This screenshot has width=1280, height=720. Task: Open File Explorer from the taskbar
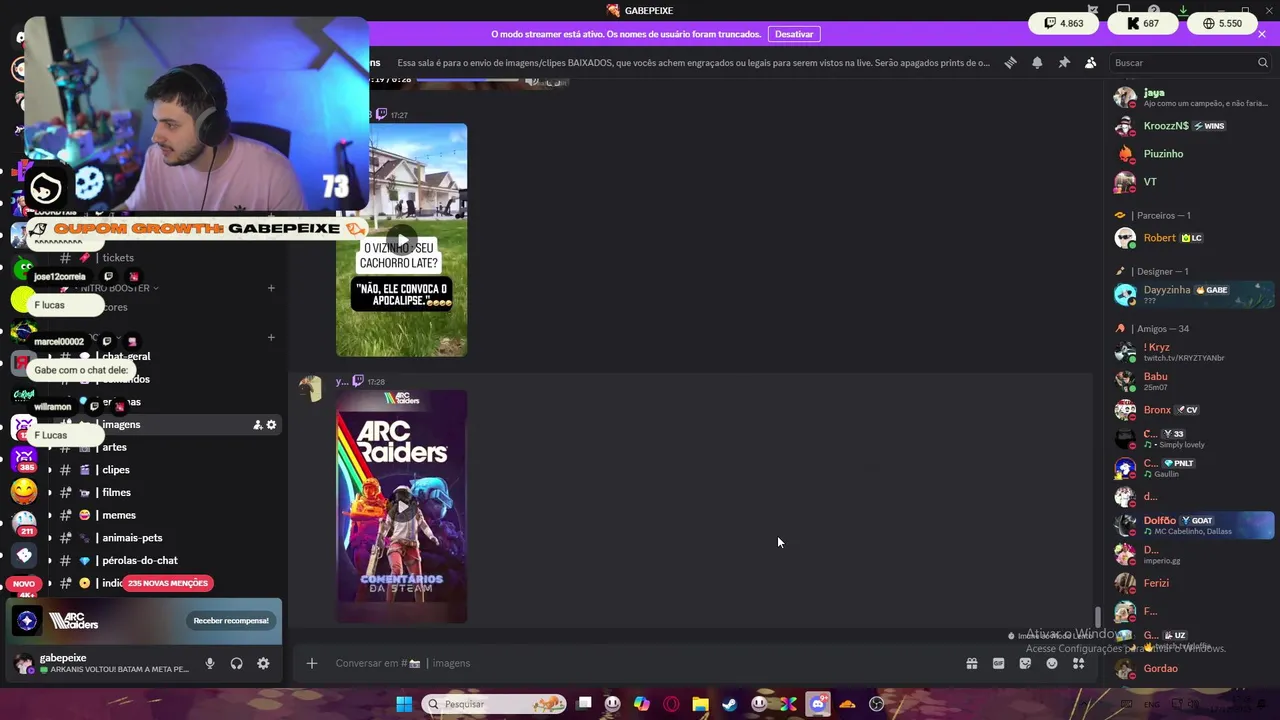(701, 704)
